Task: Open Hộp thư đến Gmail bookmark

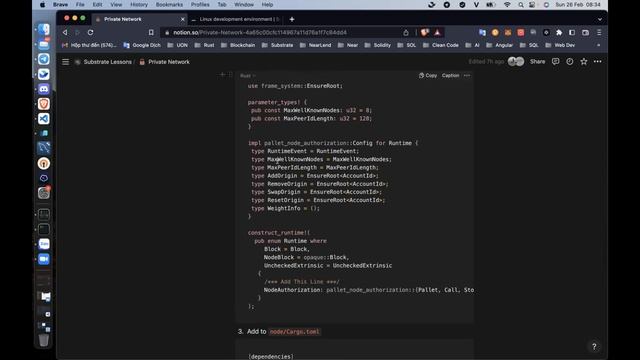Action: 89,45
